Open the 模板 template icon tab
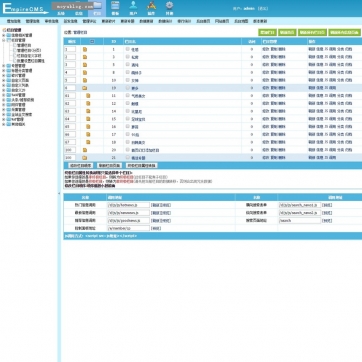The width and height of the screenshot is (362, 362). (x=115, y=8)
